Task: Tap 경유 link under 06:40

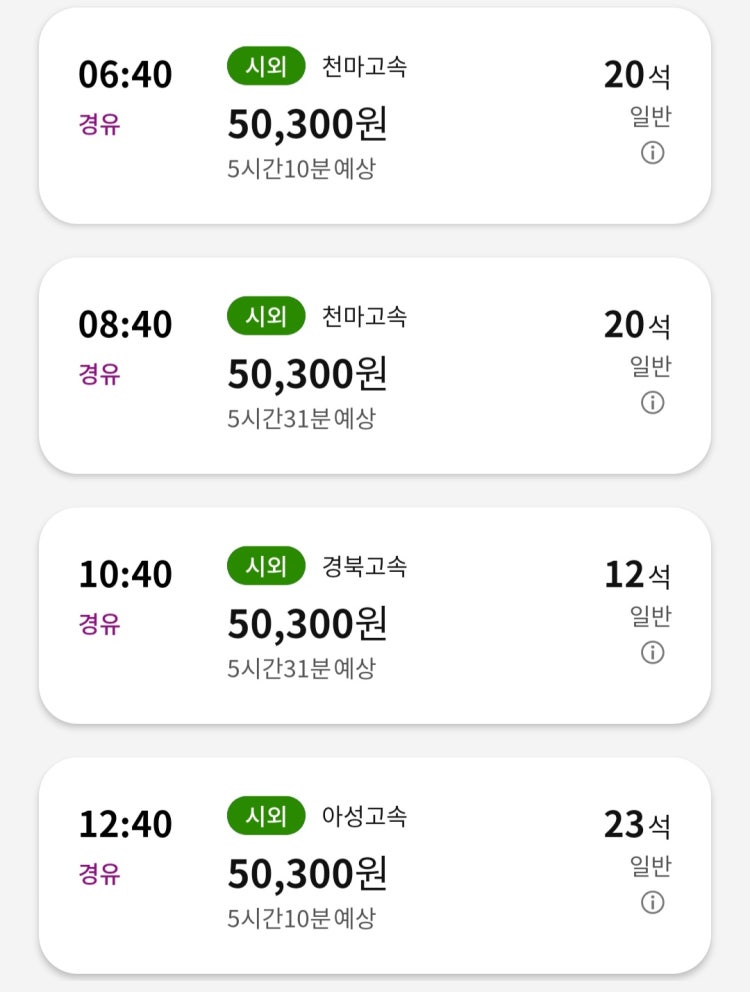Action: tap(99, 125)
